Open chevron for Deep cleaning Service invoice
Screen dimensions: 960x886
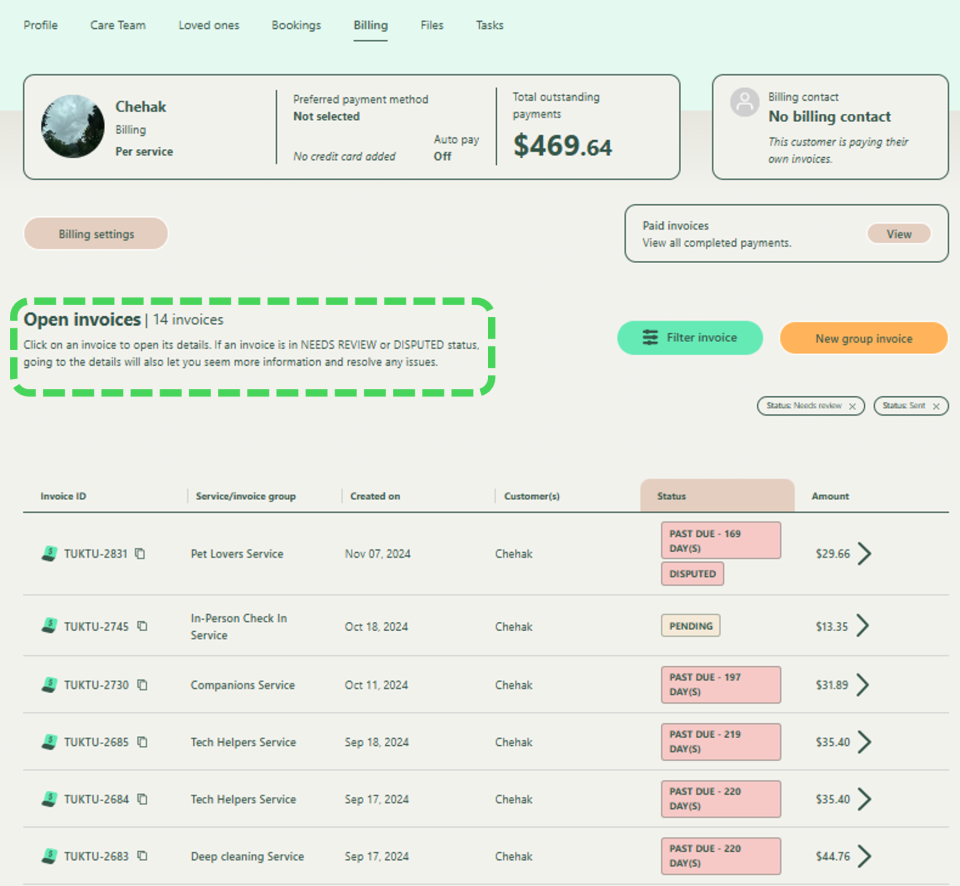(864, 856)
